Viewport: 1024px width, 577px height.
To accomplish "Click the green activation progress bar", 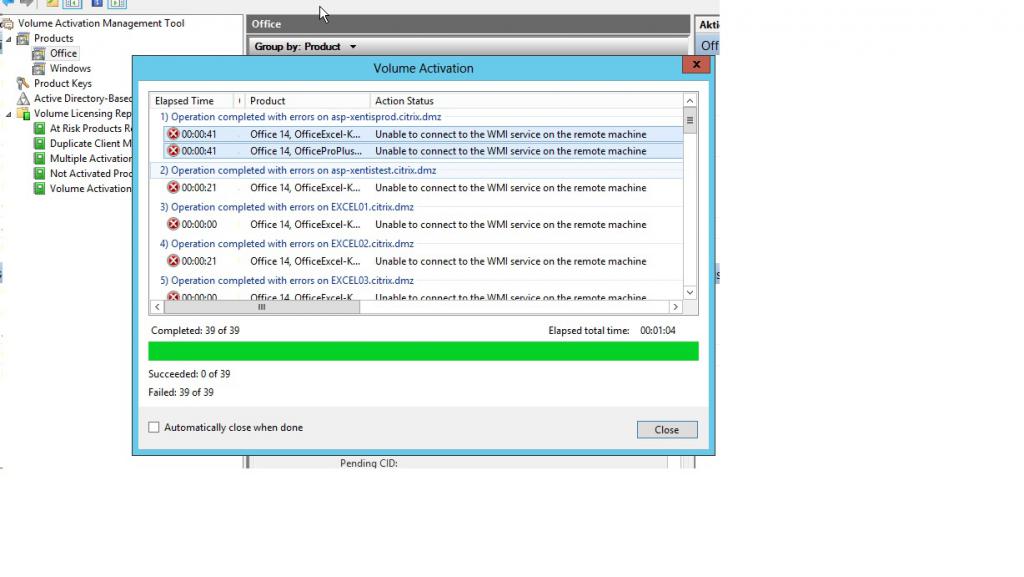I will (x=423, y=351).
